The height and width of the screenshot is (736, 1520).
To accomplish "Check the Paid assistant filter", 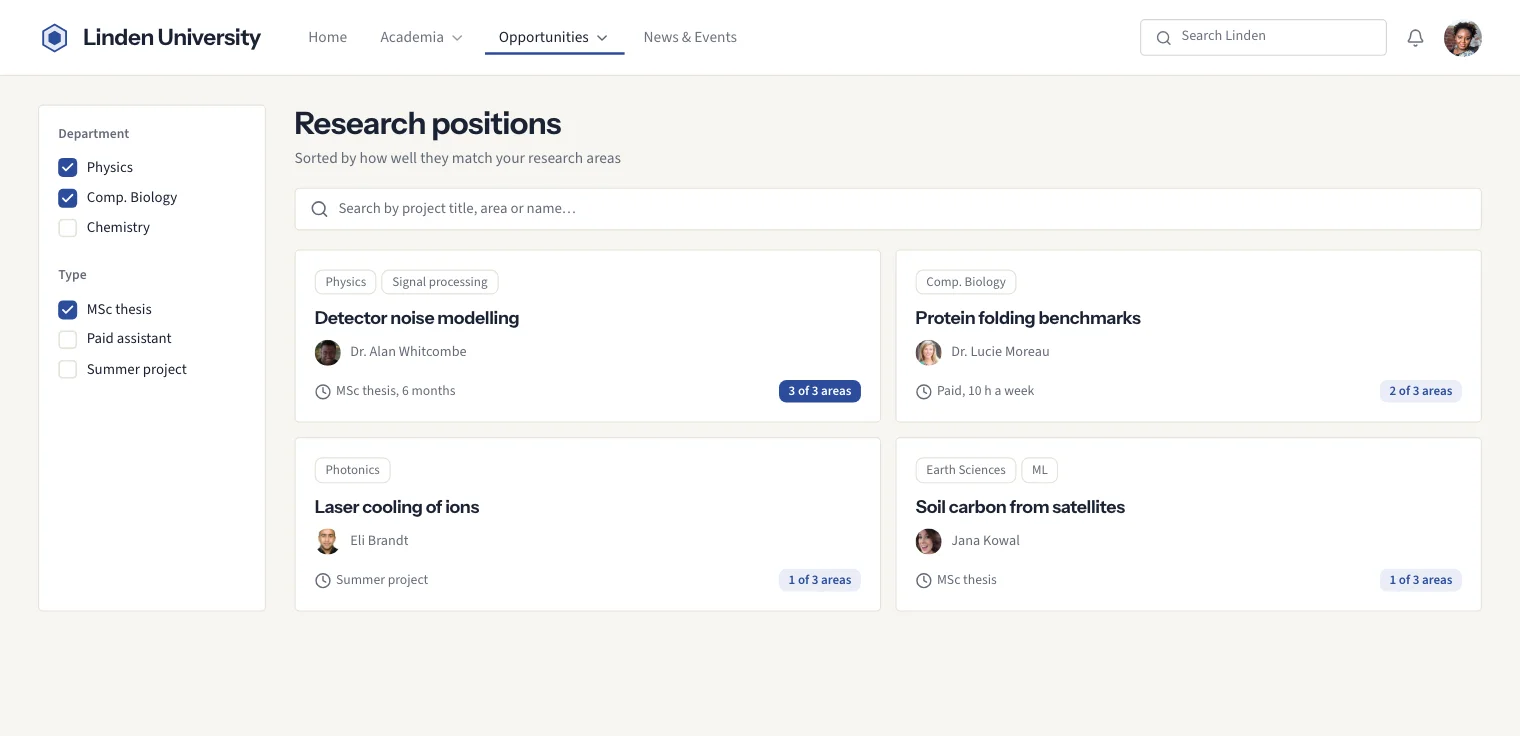I will [x=68, y=339].
